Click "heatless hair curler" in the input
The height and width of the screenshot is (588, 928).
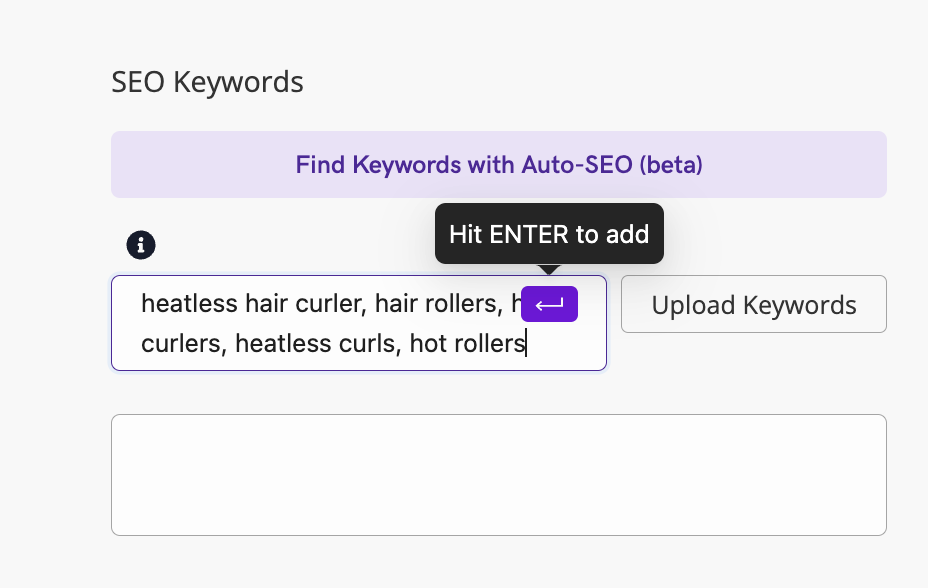pos(247,303)
